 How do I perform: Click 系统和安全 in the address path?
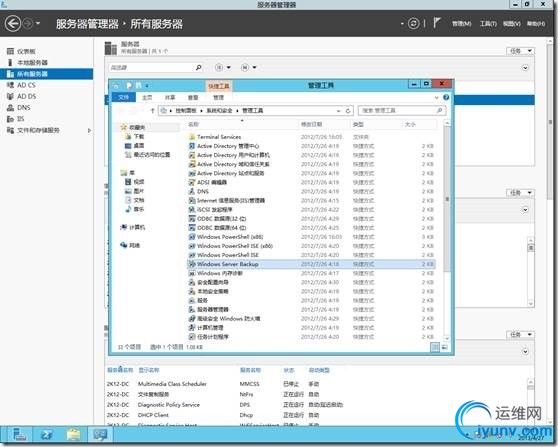point(219,111)
